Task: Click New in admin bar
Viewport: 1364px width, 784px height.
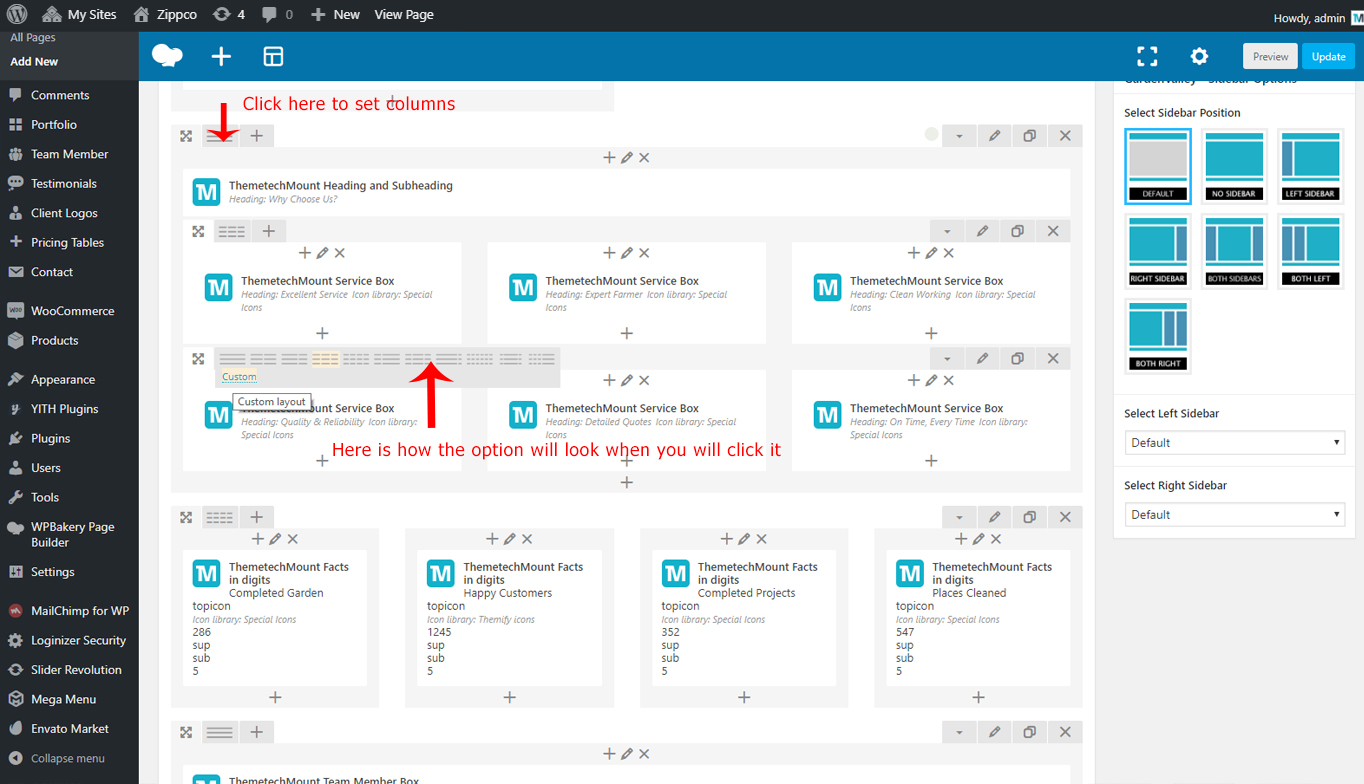Action: pos(335,15)
